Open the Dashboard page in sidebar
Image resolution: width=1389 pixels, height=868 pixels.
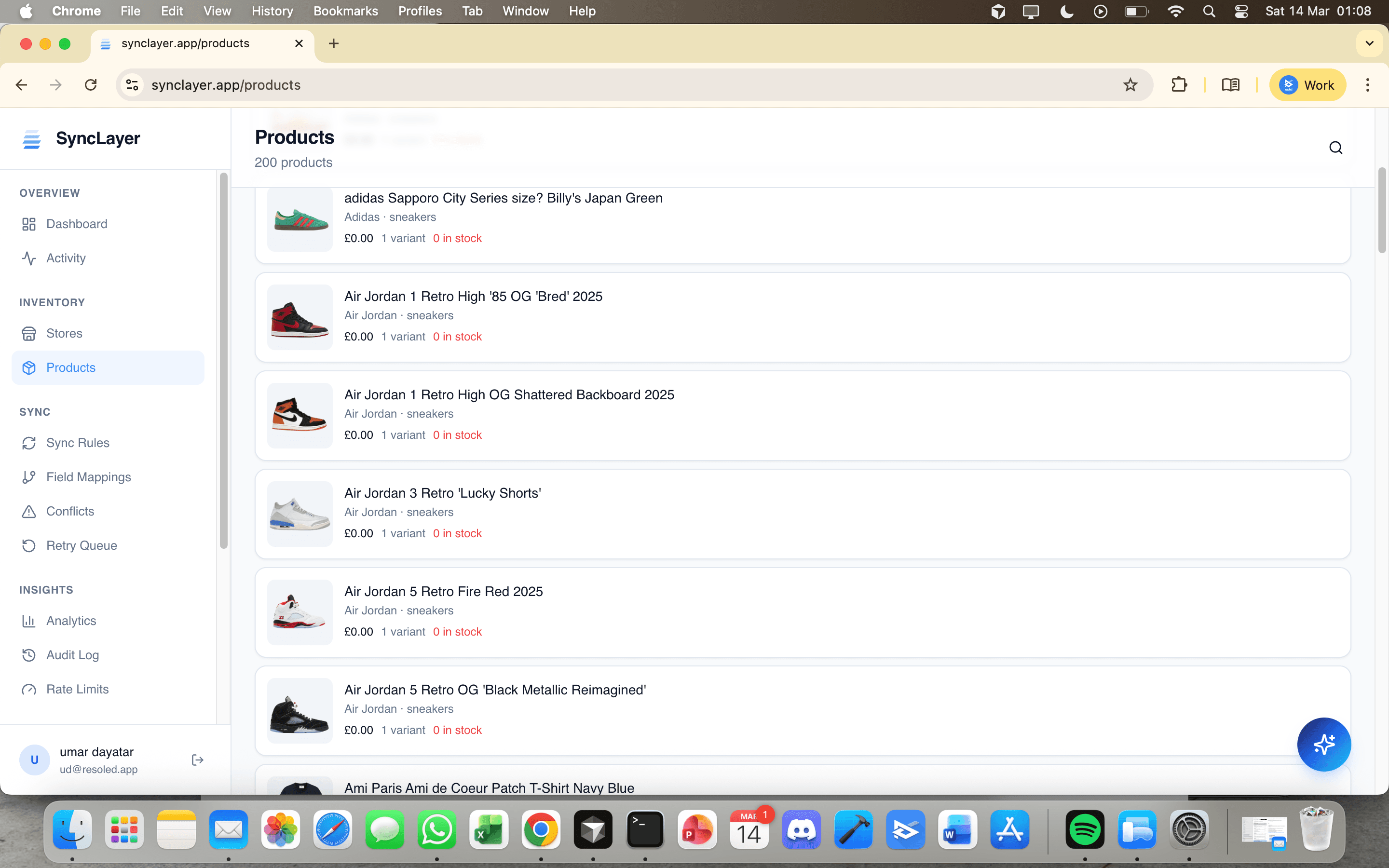pyautogui.click(x=108, y=224)
